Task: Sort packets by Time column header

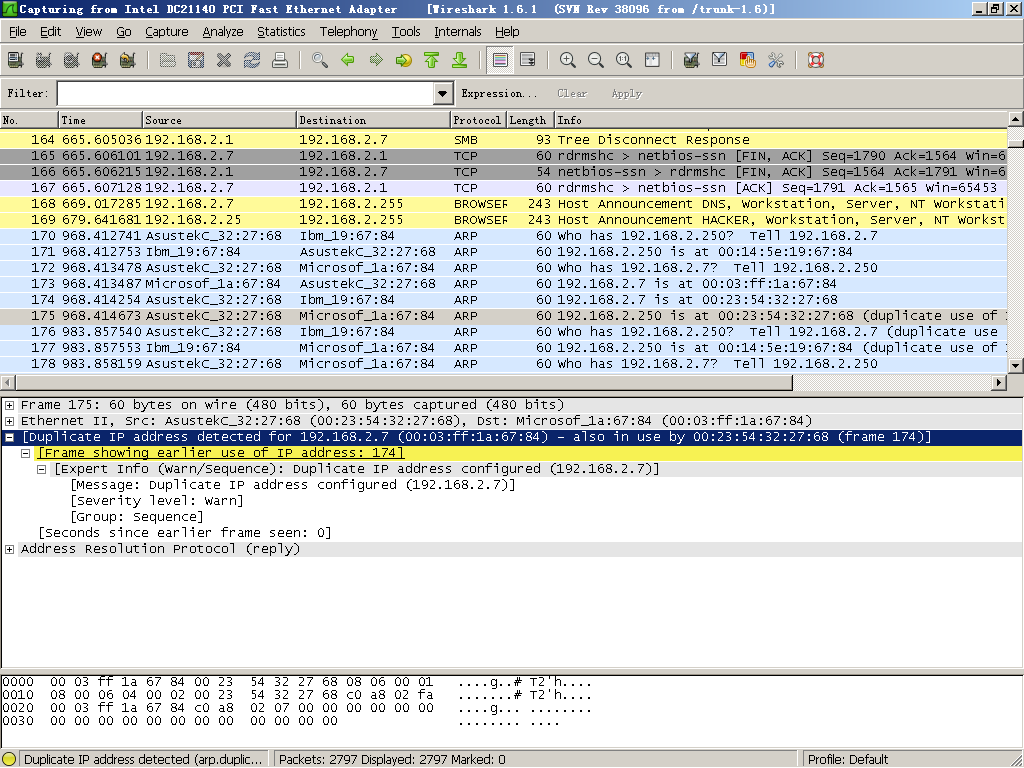Action: pos(100,120)
